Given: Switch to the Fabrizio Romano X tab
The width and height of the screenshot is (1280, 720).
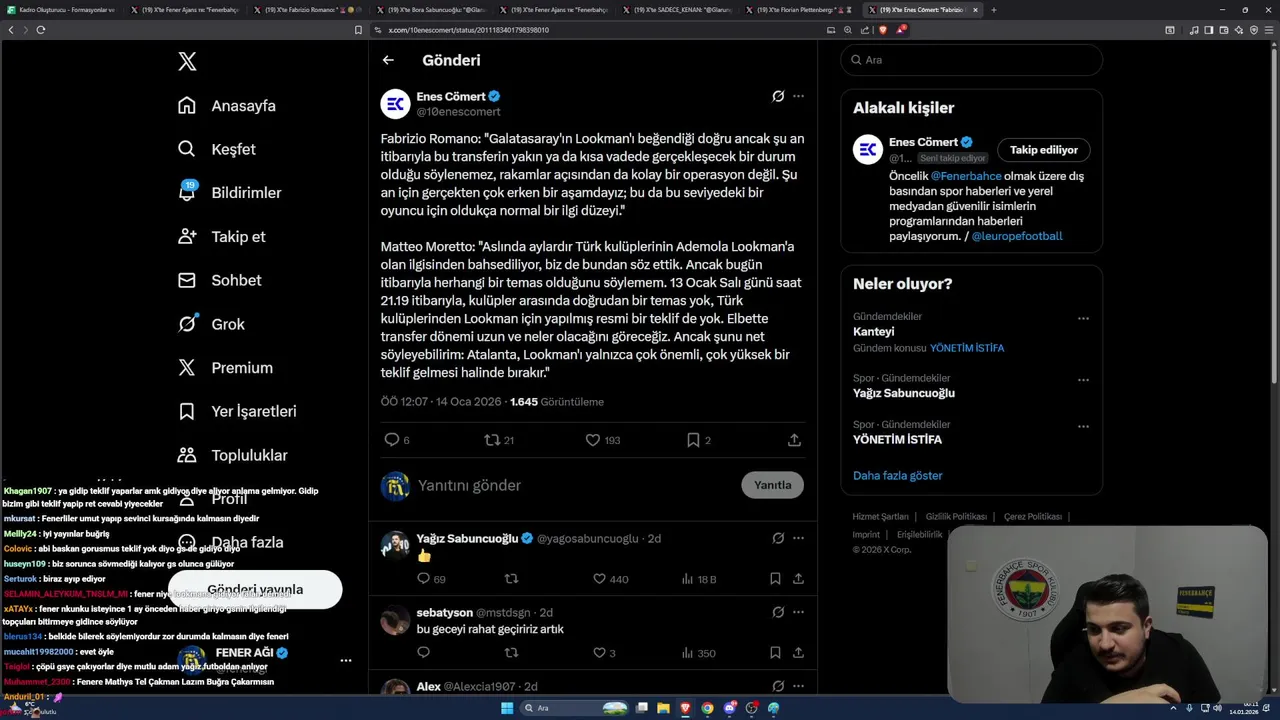Looking at the screenshot, I should pos(305,9).
